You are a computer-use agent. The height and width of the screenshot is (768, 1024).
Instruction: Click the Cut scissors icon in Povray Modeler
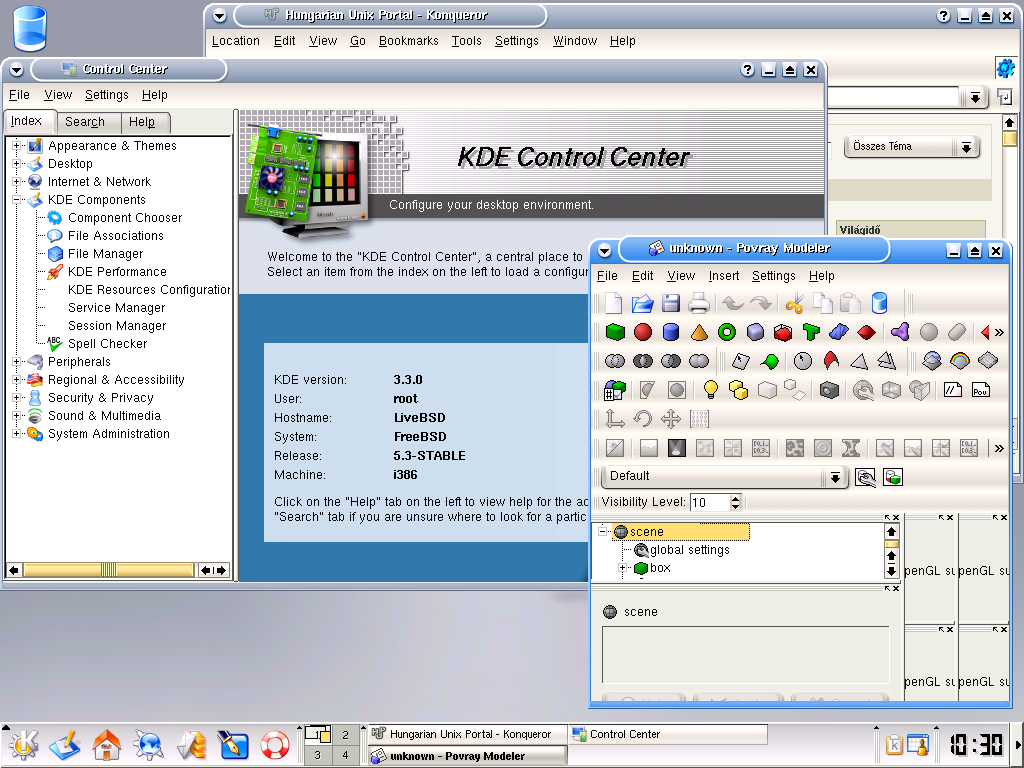[x=795, y=303]
